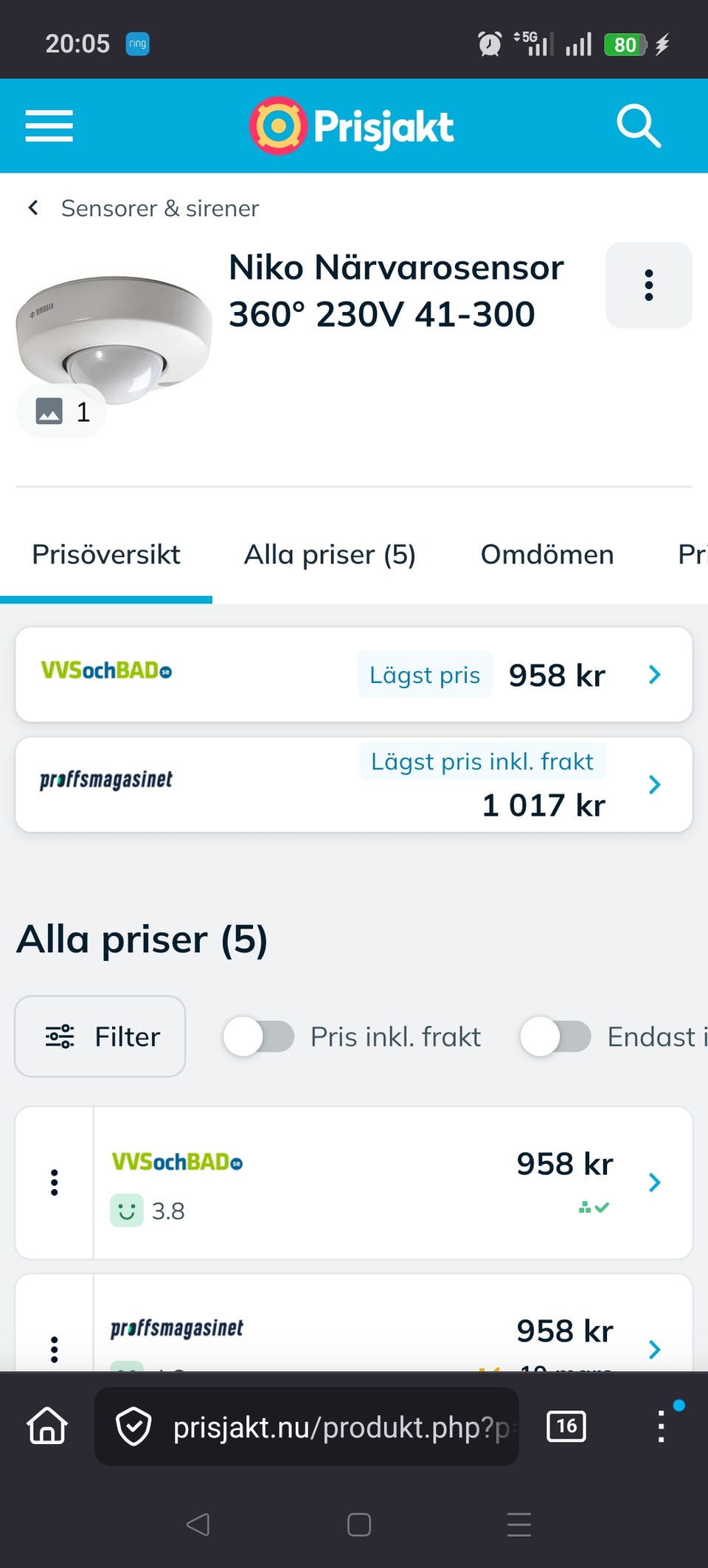Open the image gallery counter badge
Image resolution: width=708 pixels, height=1568 pixels.
[63, 412]
